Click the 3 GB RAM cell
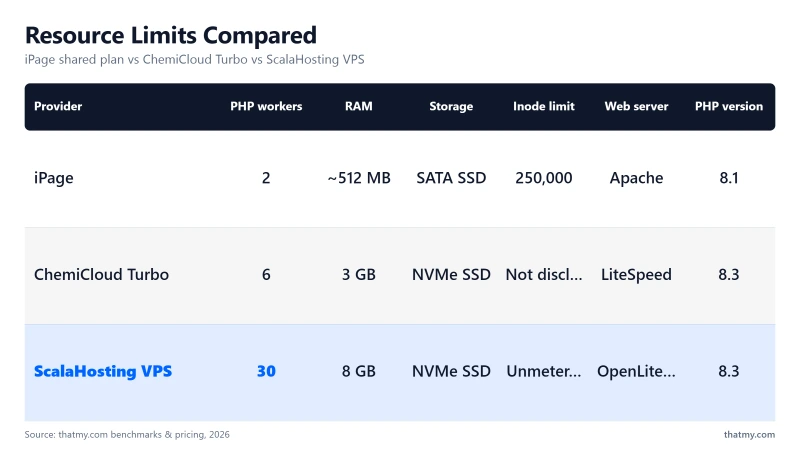The image size is (800, 450). [359, 274]
